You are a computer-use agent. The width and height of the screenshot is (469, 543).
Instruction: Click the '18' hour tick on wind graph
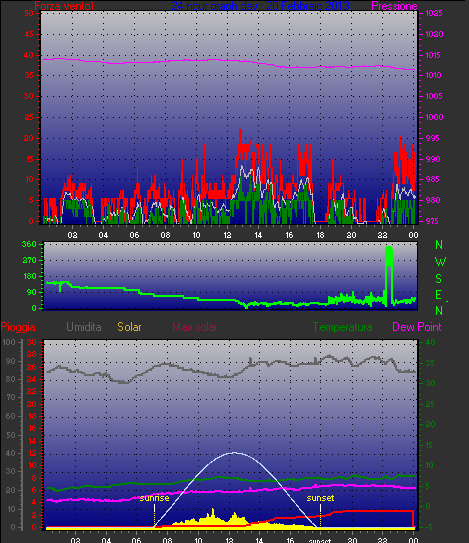click(320, 235)
